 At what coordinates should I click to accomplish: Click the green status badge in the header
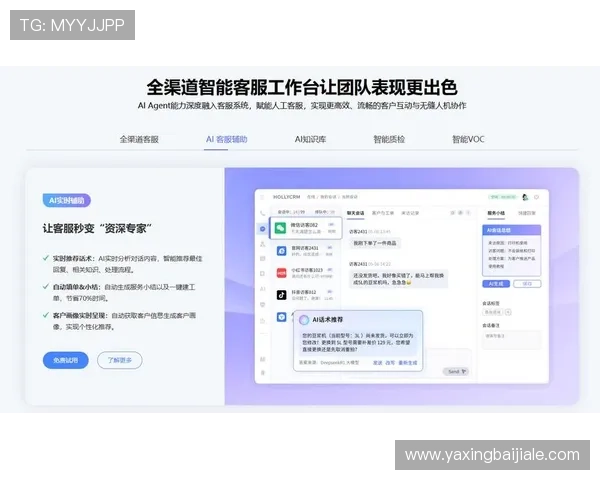pos(503,197)
